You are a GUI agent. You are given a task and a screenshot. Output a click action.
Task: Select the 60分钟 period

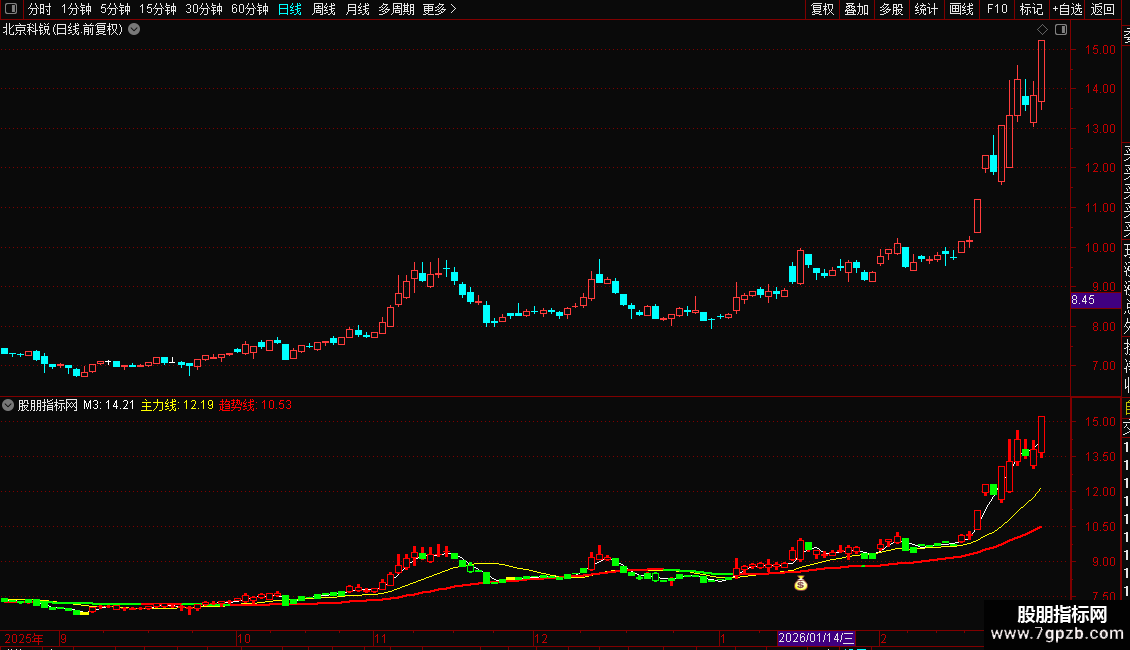coord(250,9)
